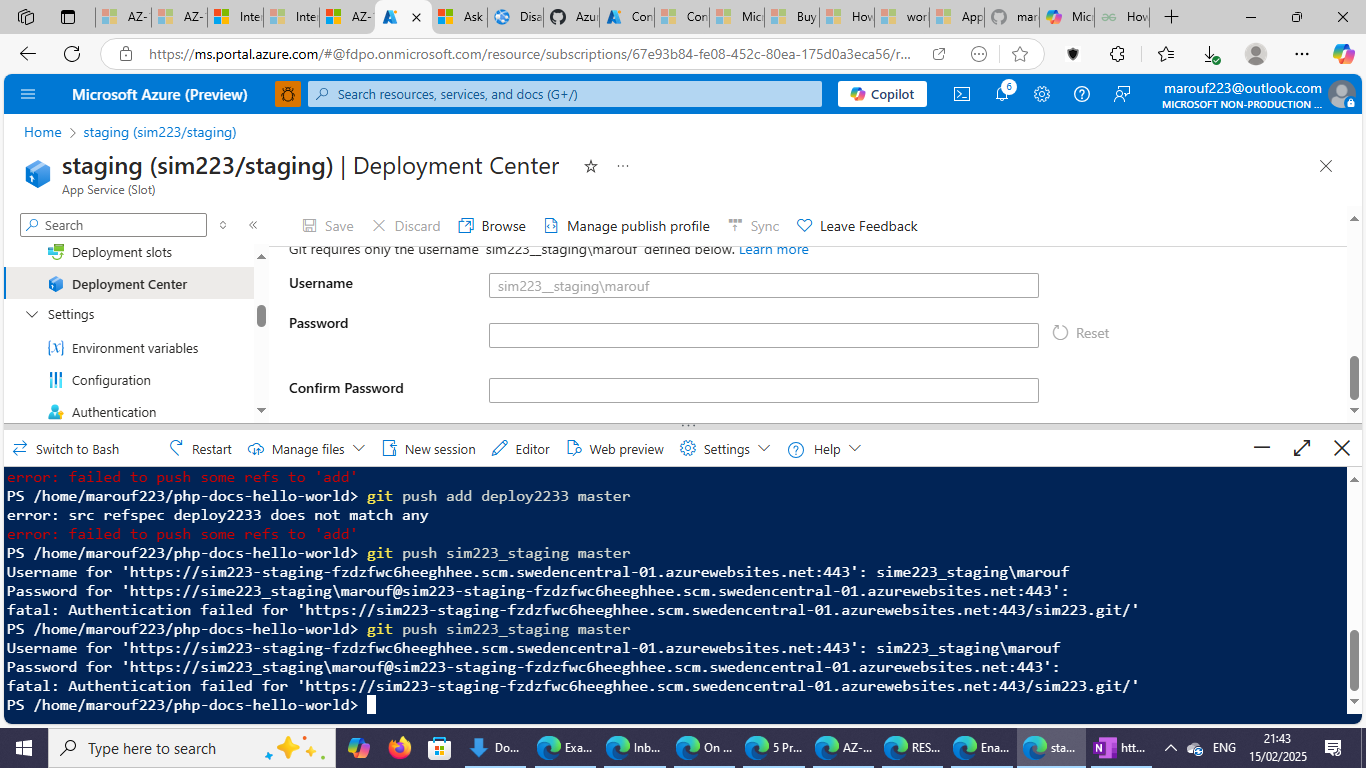Image resolution: width=1366 pixels, height=768 pixels.
Task: Click the Password field
Action: 764,335
